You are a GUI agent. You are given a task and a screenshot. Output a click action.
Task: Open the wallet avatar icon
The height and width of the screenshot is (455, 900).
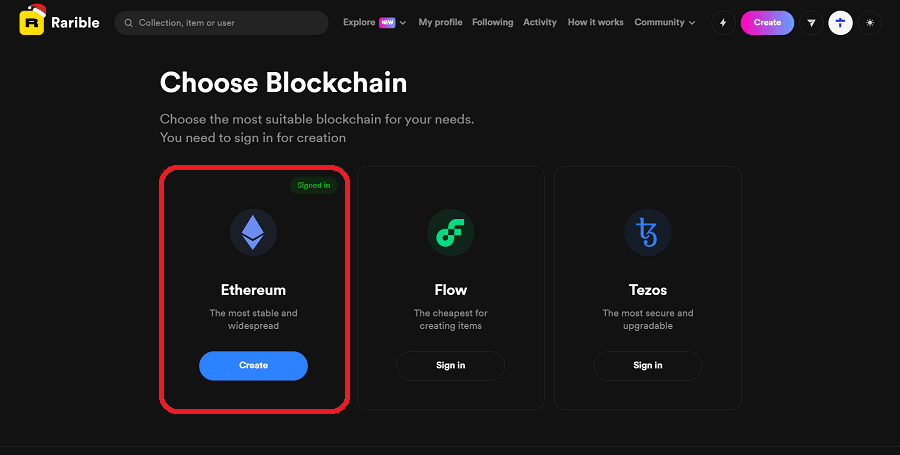pos(841,23)
